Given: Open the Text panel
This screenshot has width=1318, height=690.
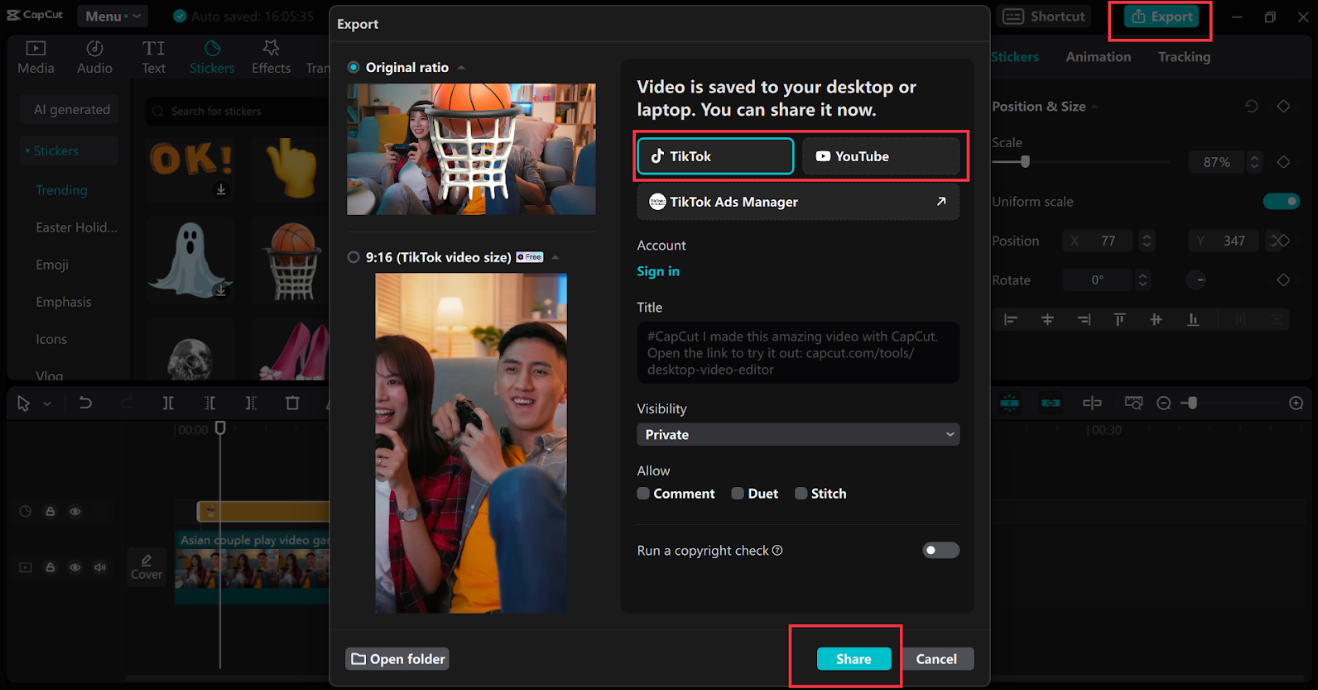Looking at the screenshot, I should point(153,57).
